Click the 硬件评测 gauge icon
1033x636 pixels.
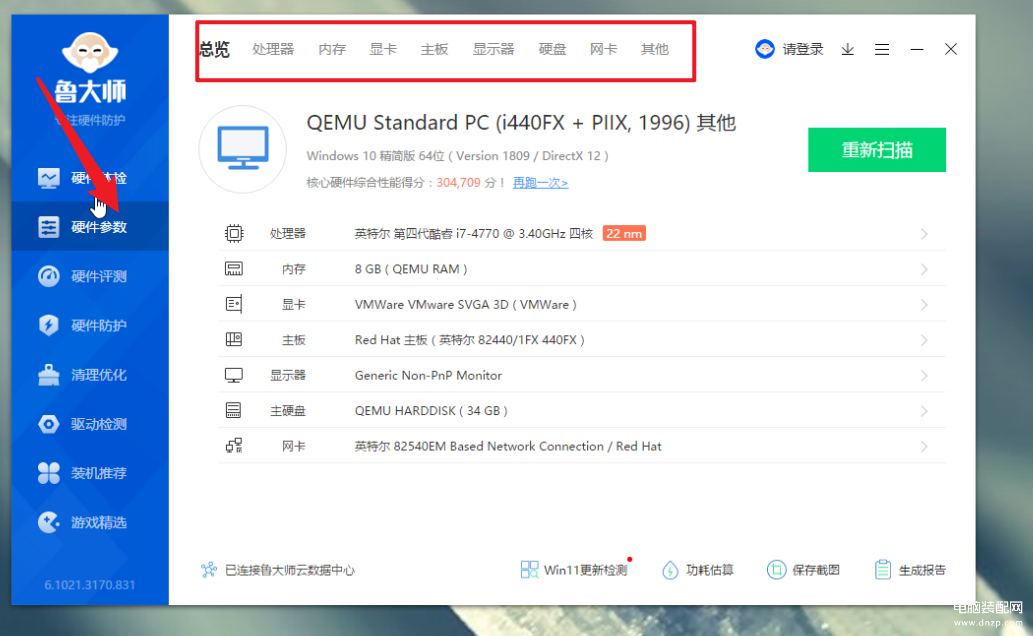[x=49, y=276]
